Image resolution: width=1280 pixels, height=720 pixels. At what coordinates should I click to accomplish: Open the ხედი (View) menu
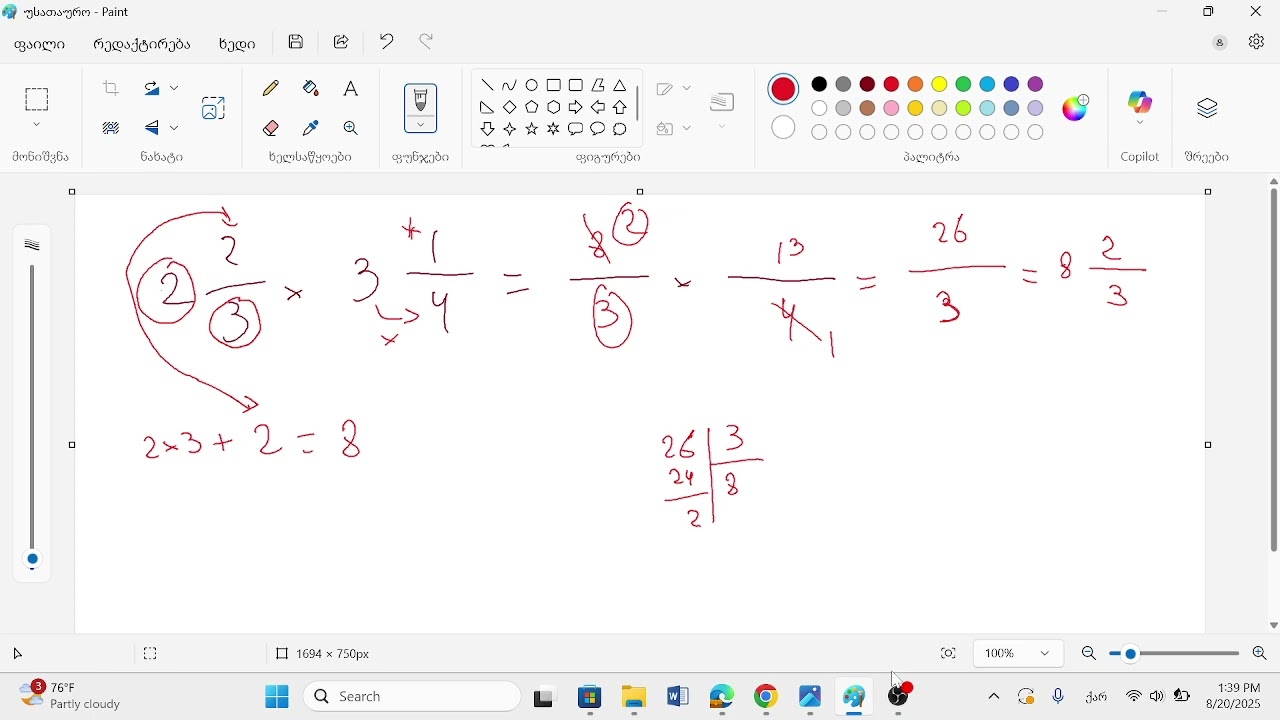point(237,45)
